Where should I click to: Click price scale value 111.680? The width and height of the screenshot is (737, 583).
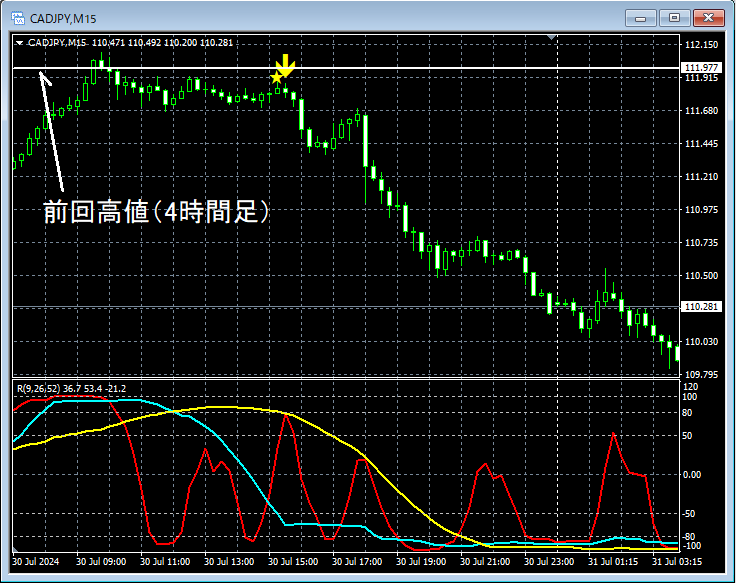pos(701,111)
